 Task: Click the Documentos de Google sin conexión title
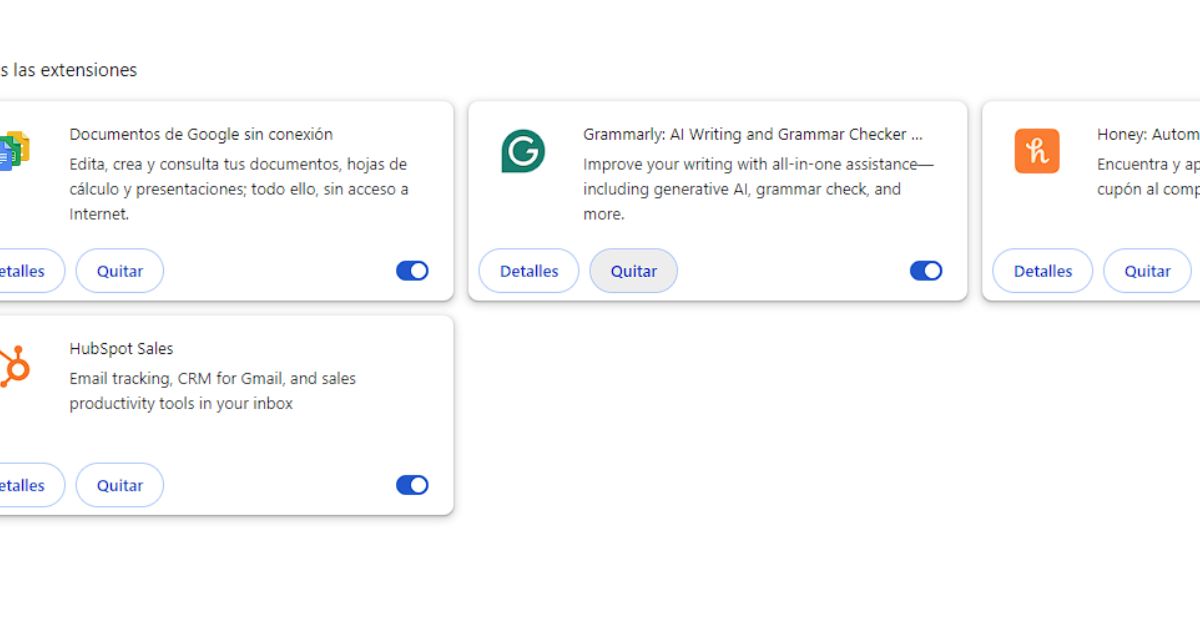[x=201, y=134]
